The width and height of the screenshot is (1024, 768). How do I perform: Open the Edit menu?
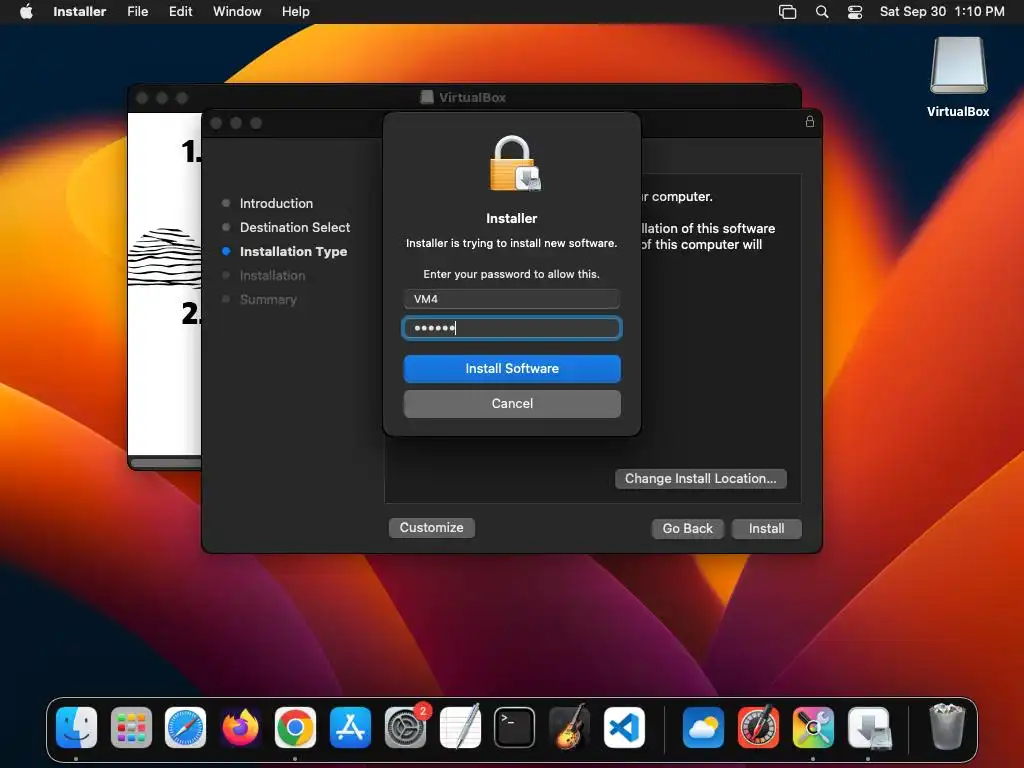pos(180,11)
